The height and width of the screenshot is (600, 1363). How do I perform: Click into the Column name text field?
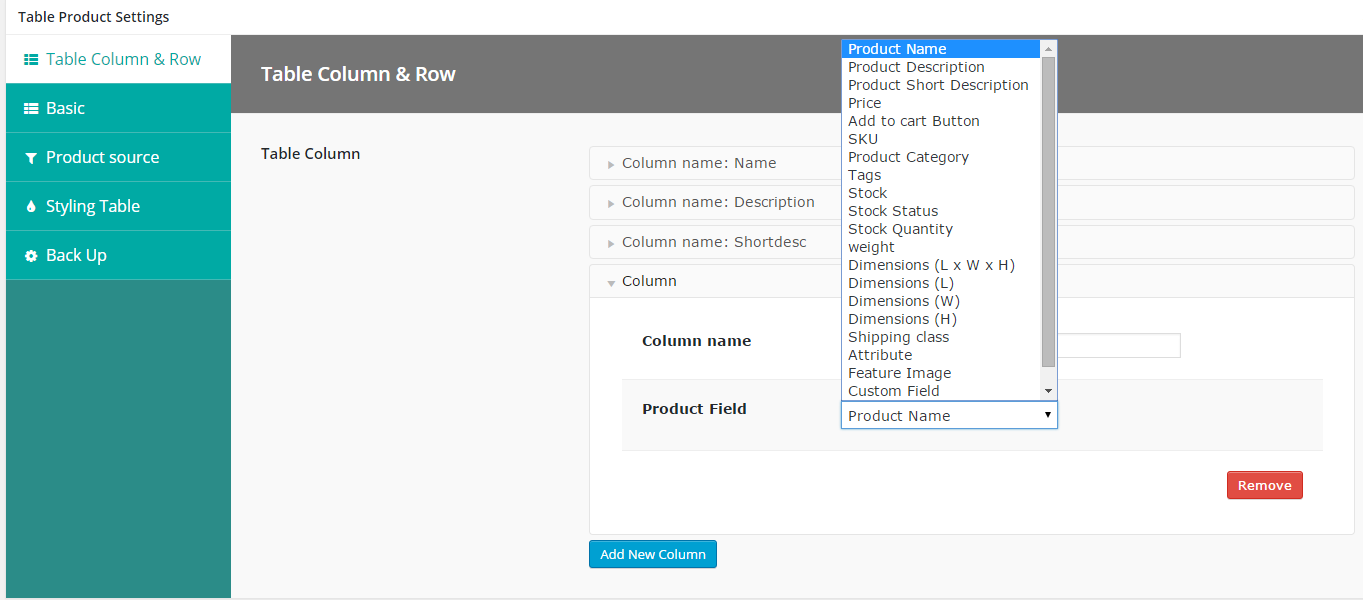(x=1118, y=345)
